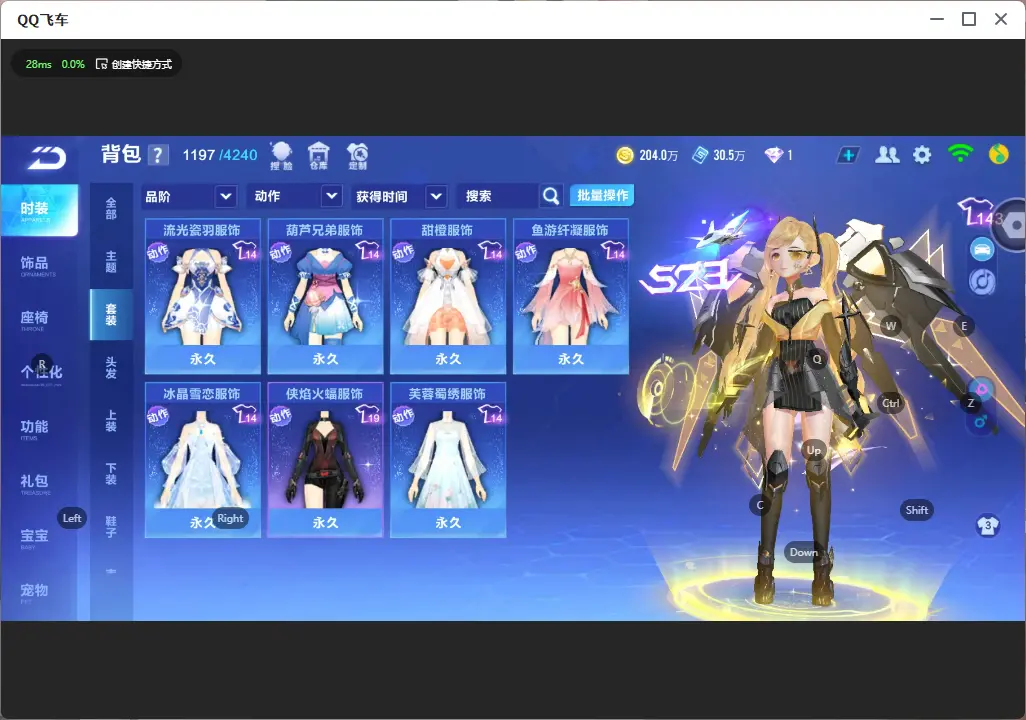Click the L143 outfit level badge
Image resolution: width=1026 pixels, height=720 pixels.
point(980,212)
